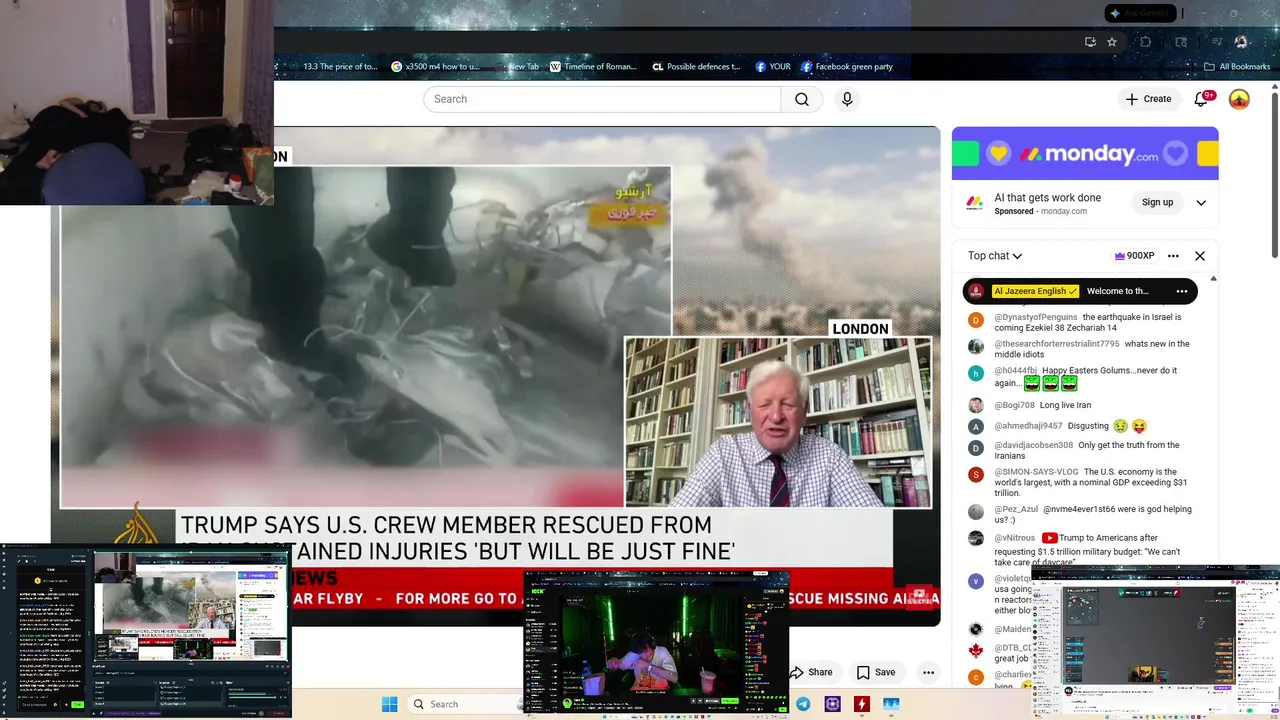Open the YouTube account avatar menu
Screen dimensions: 1280x720
point(1239,99)
